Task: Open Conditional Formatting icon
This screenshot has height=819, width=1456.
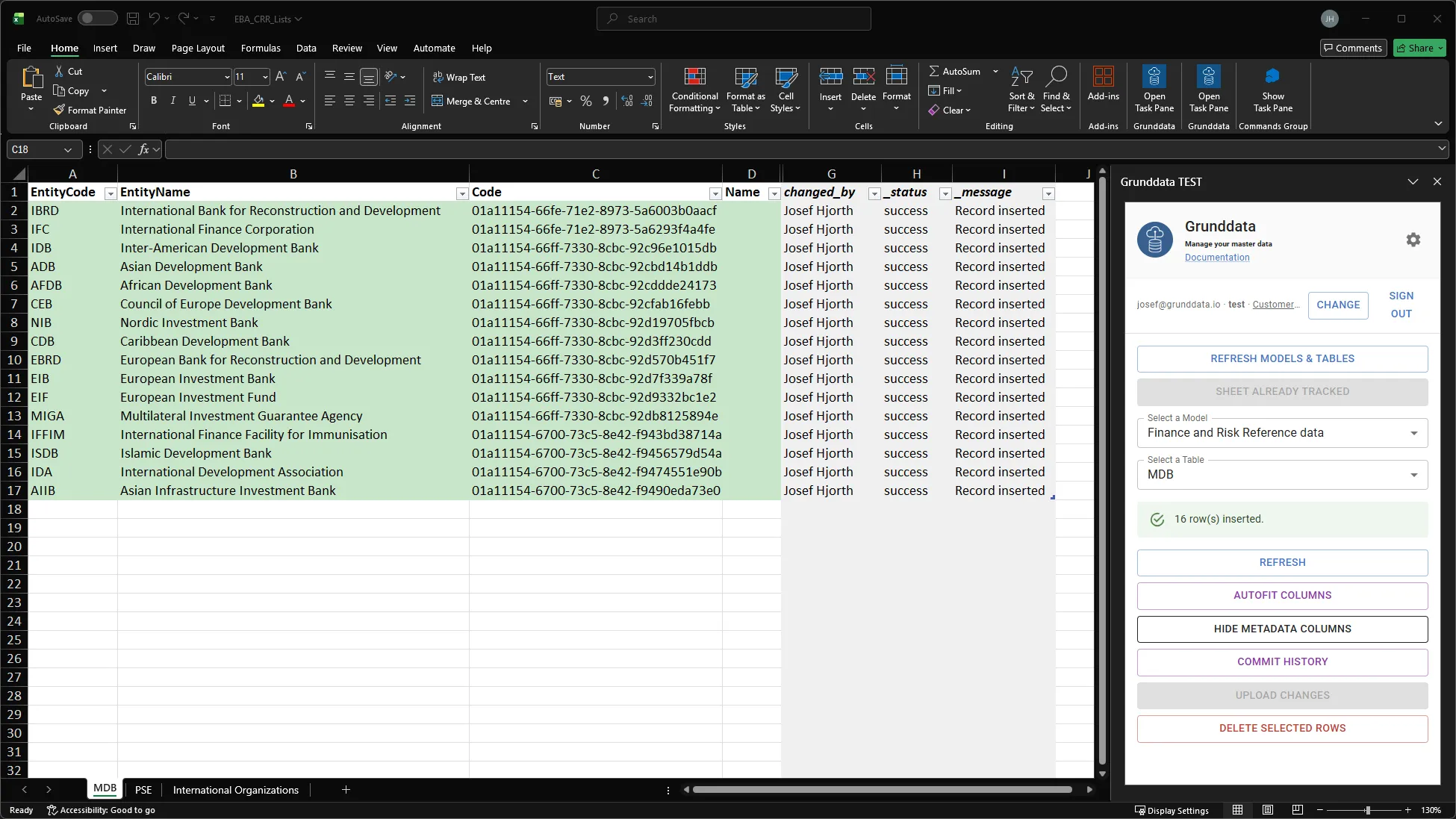Action: [x=694, y=77]
